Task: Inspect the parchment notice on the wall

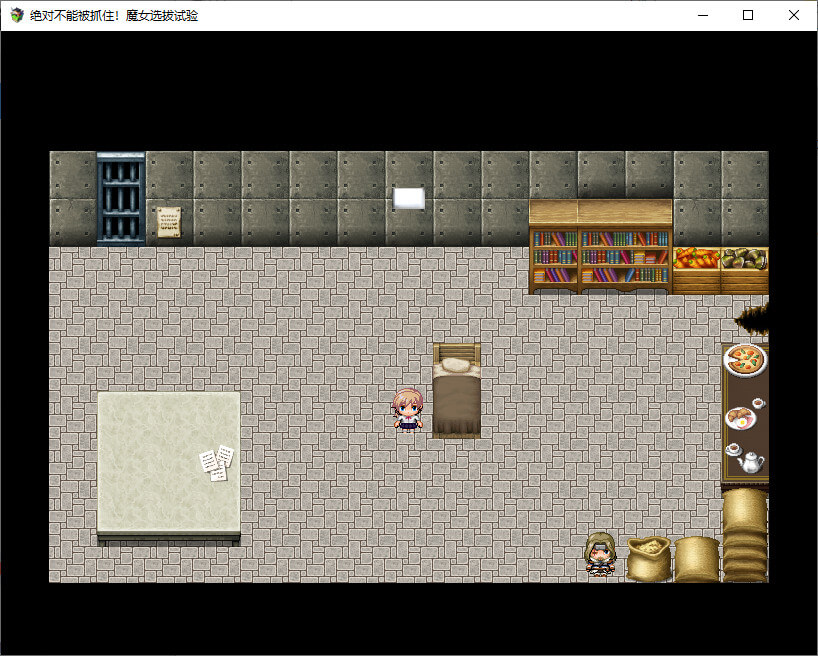Action: tap(168, 221)
